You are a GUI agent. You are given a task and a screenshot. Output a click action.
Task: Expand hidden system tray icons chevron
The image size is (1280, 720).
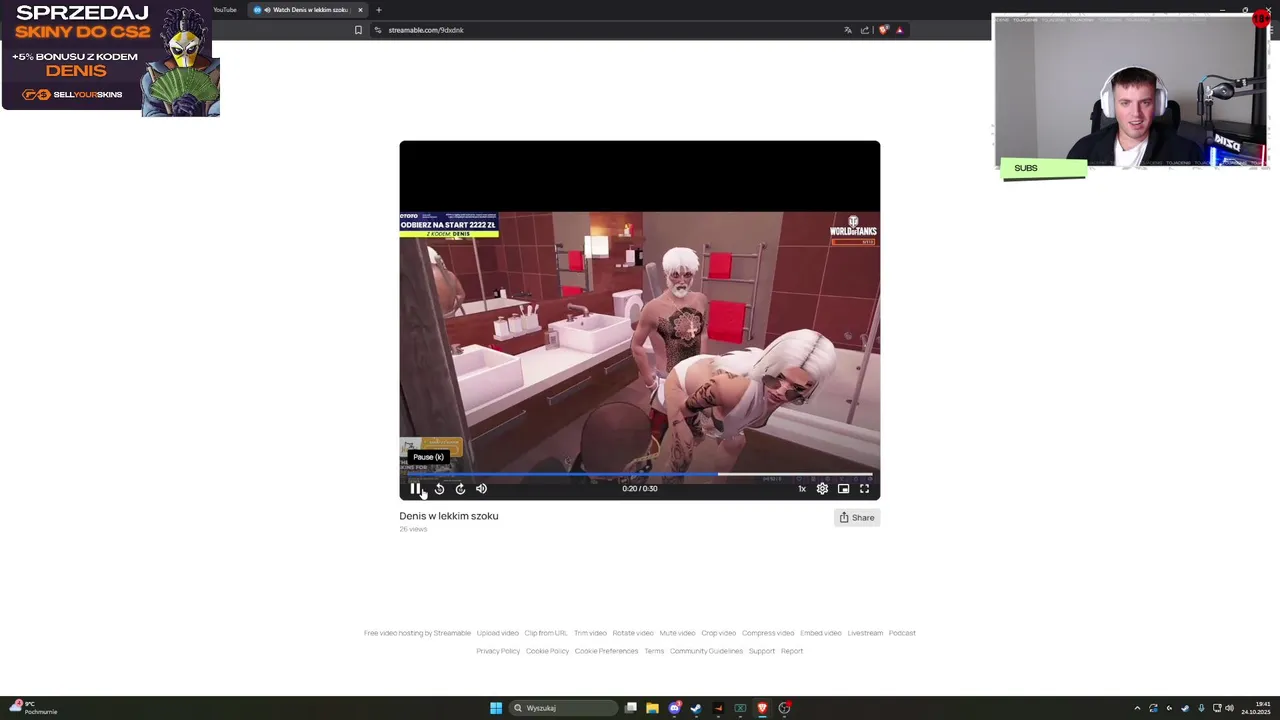pyautogui.click(x=1137, y=708)
